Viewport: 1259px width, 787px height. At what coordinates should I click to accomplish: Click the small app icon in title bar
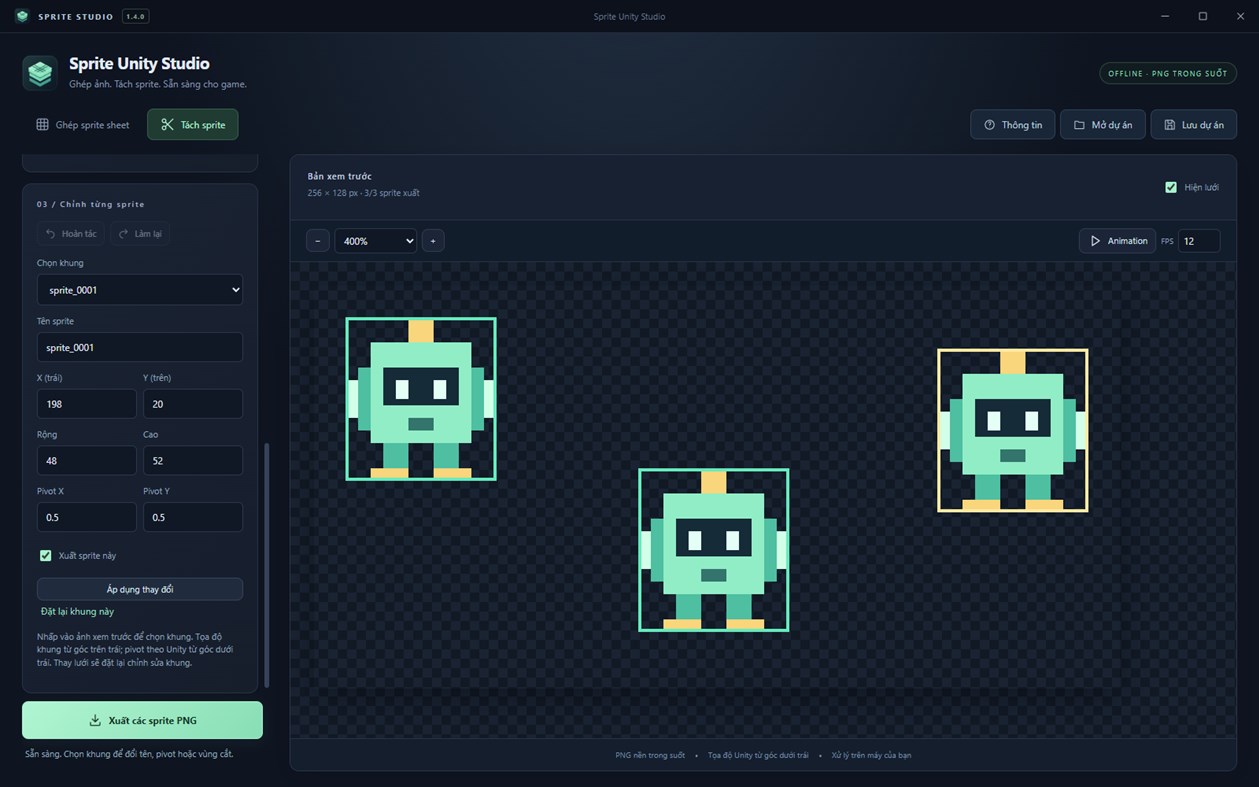22,16
